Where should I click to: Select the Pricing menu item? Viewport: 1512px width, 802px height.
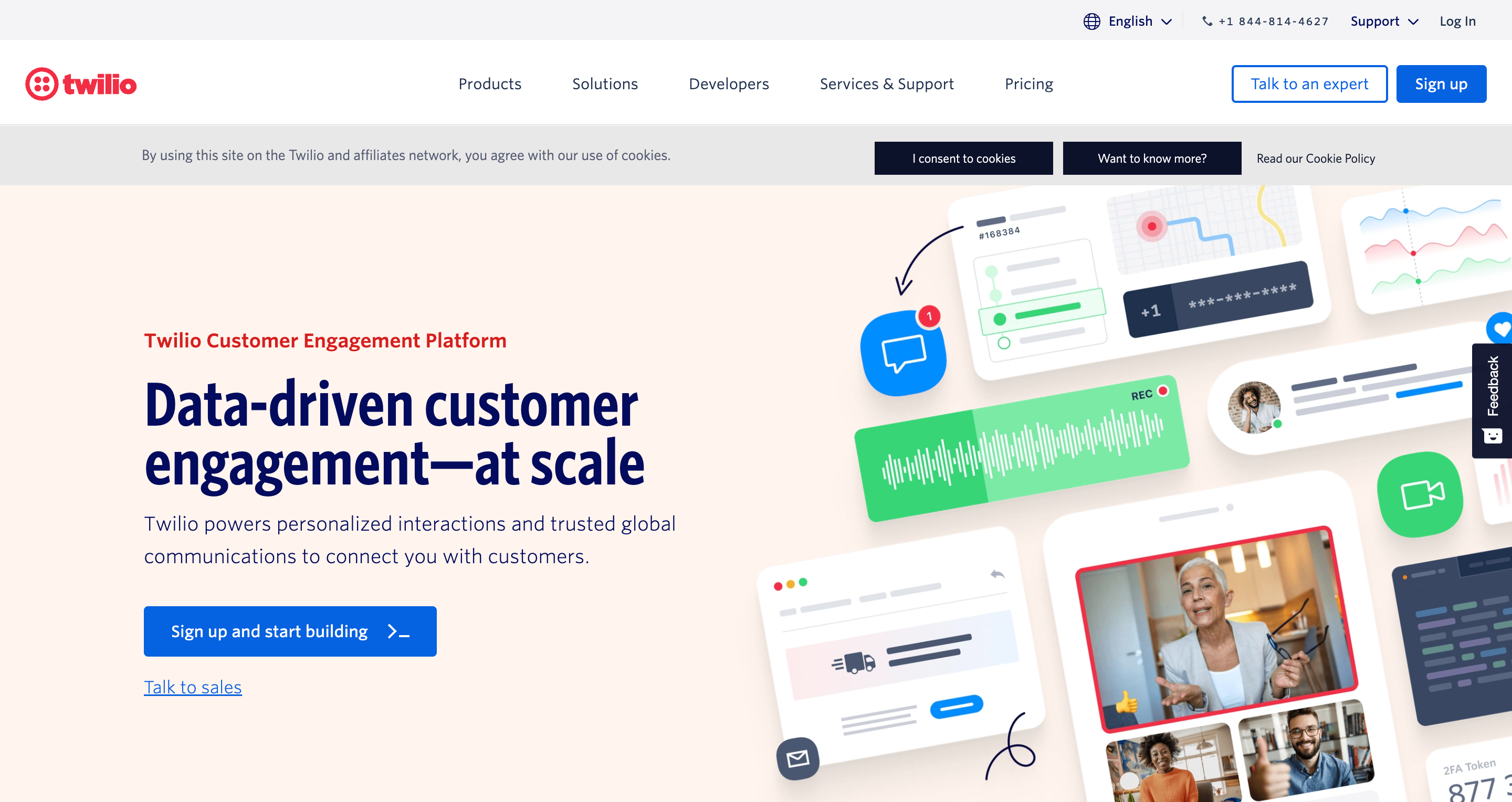[1029, 83]
